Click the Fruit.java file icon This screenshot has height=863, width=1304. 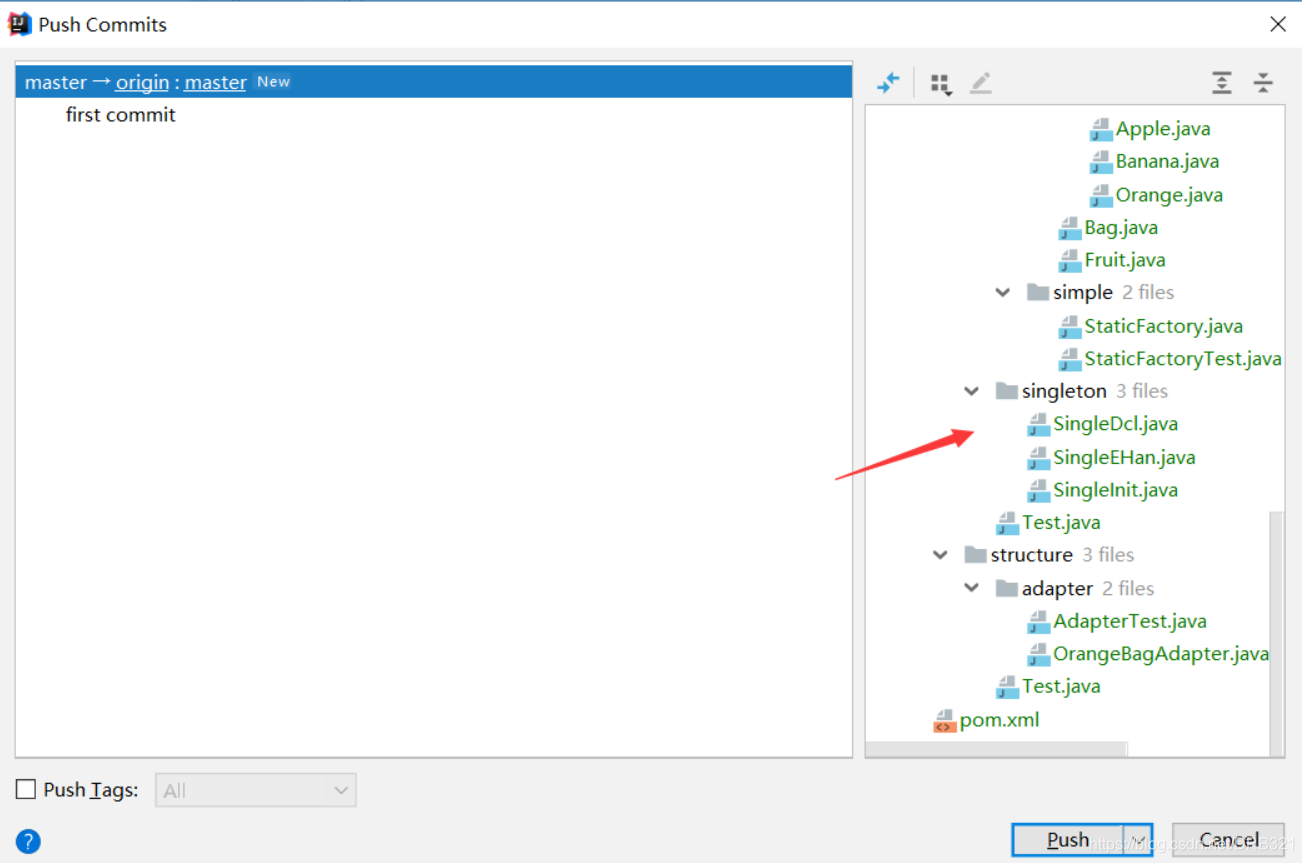[x=1070, y=260]
